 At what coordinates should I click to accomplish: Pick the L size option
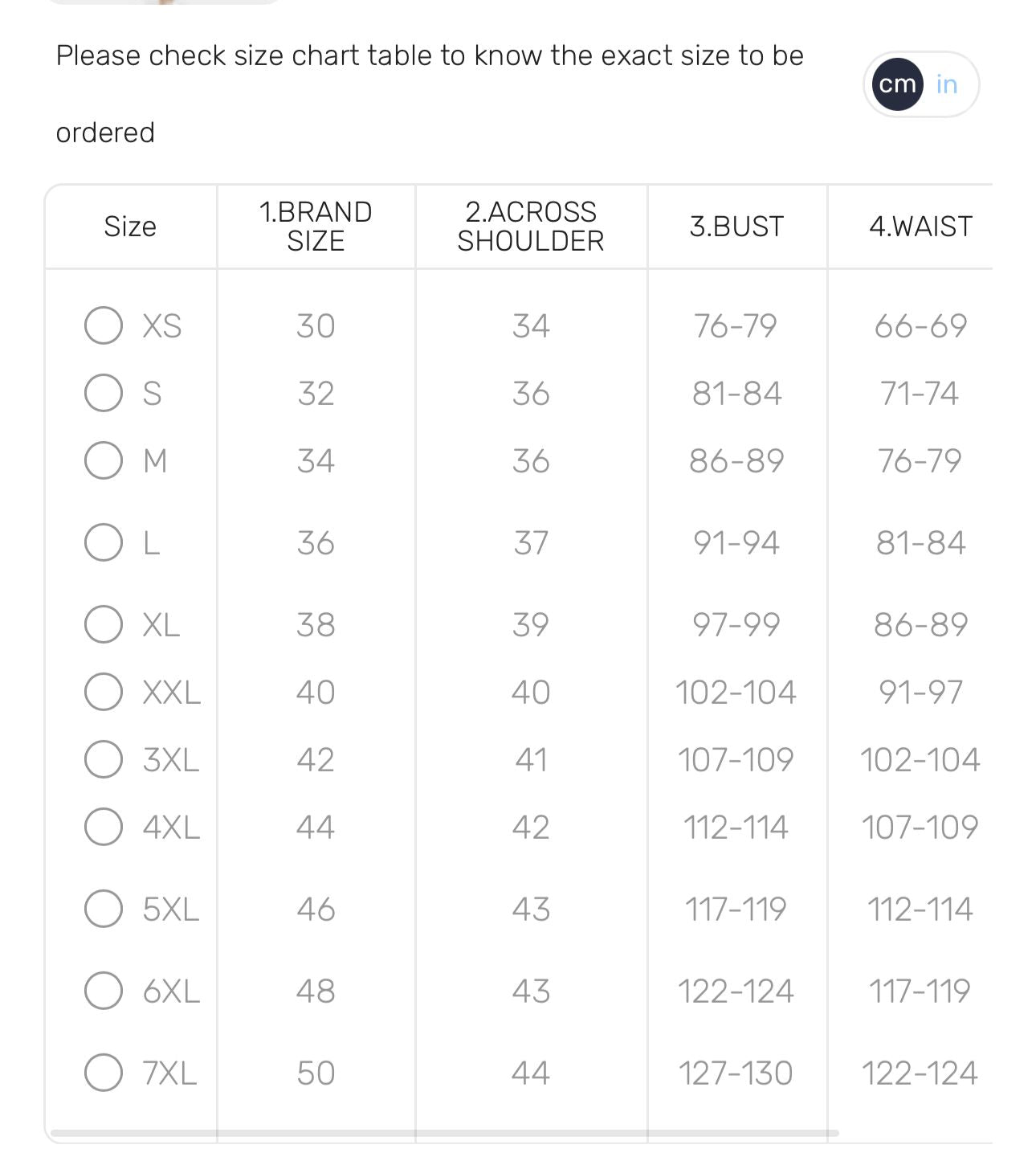click(104, 542)
